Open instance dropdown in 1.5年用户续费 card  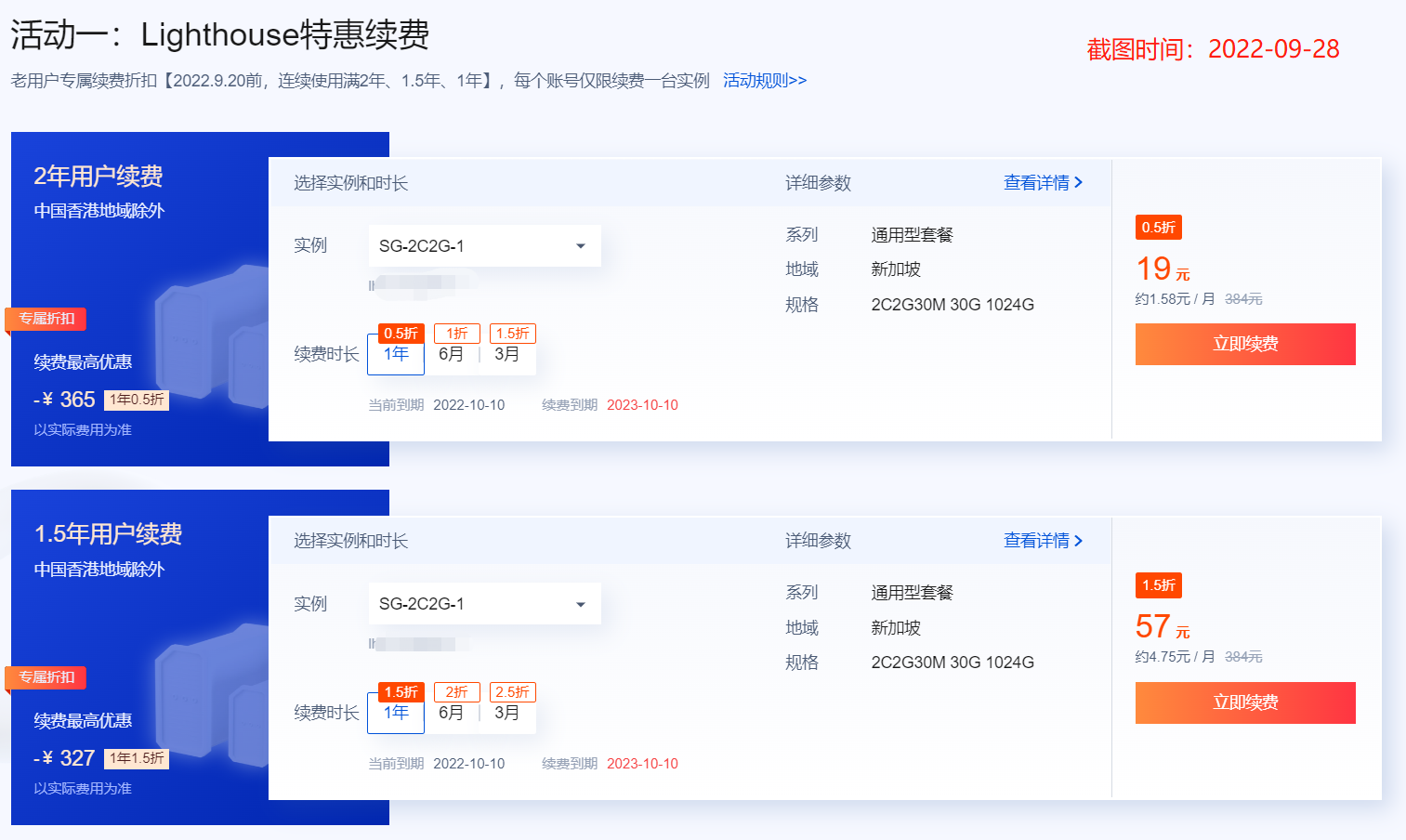tap(484, 604)
